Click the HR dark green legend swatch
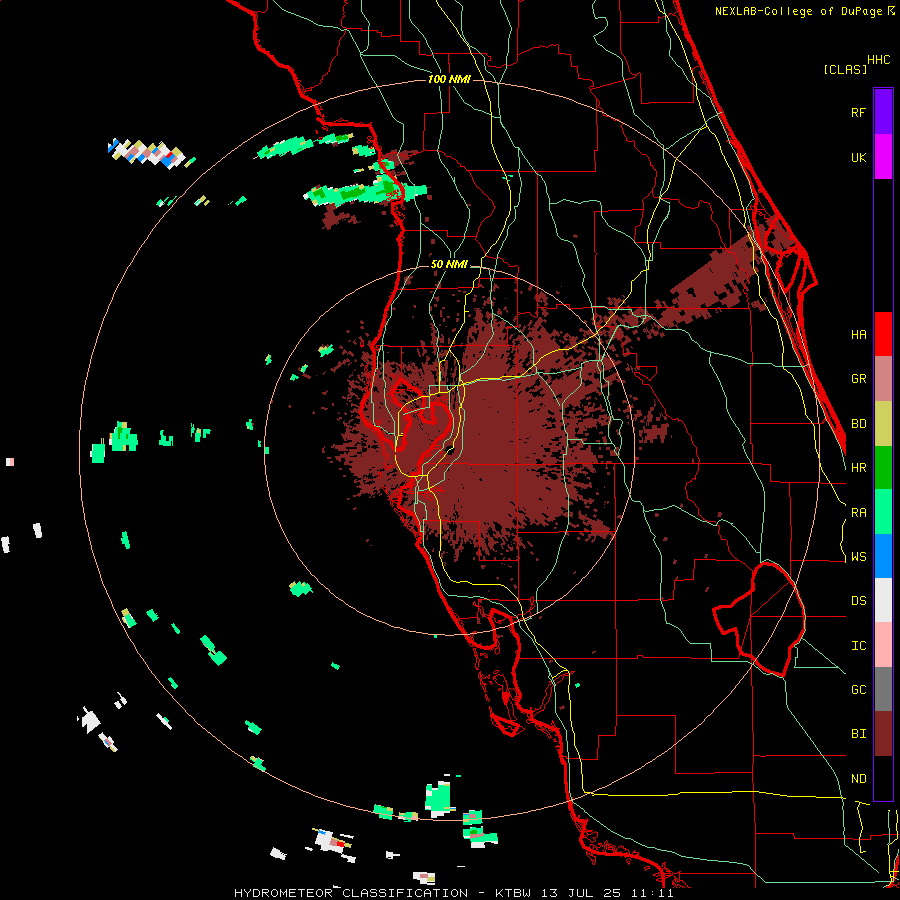This screenshot has width=900, height=900. [x=883, y=468]
